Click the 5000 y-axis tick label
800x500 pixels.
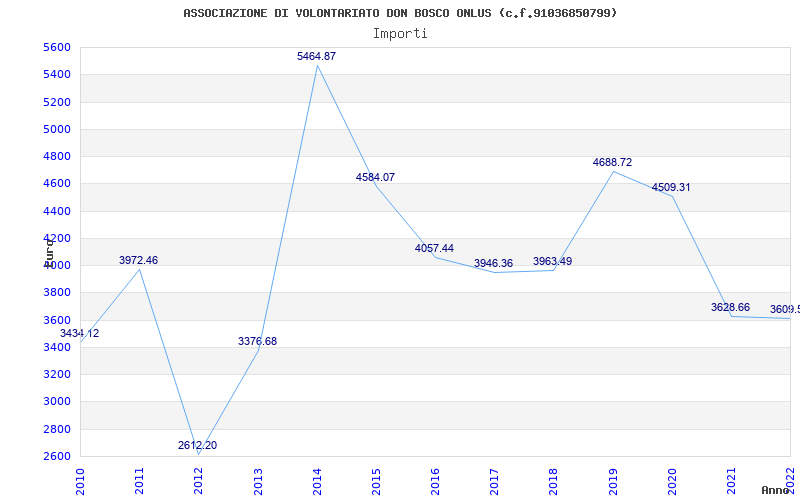56,129
